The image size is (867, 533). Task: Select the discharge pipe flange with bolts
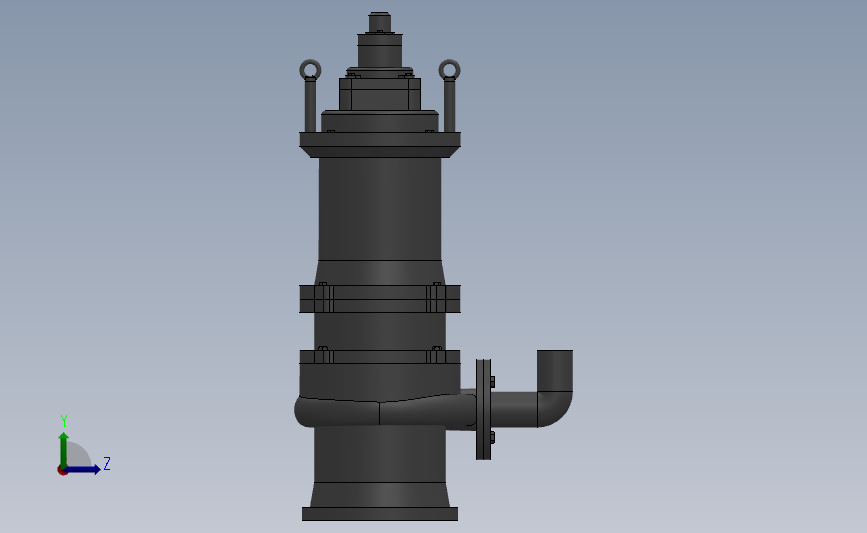[484, 409]
